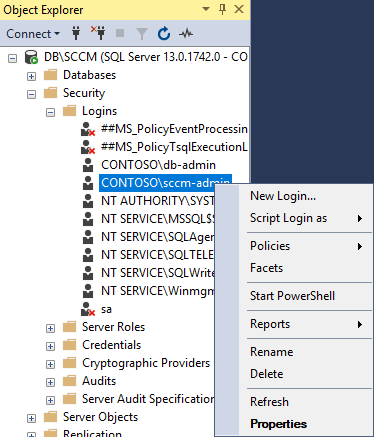This screenshot has width=374, height=437.
Task: Open the Object Explorer window position arrow
Action: pos(206,9)
